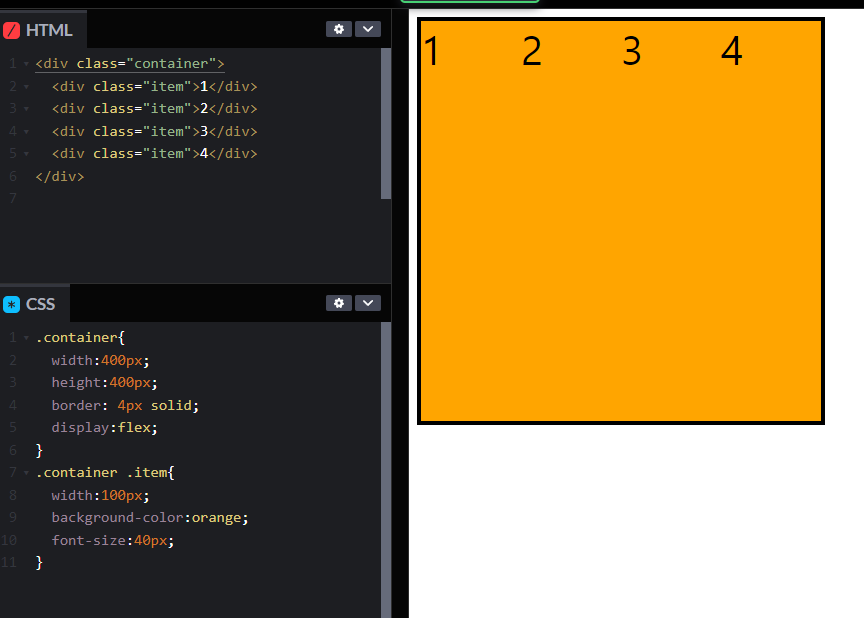Collapse fold arrow on HTML line 4

click(x=26, y=132)
